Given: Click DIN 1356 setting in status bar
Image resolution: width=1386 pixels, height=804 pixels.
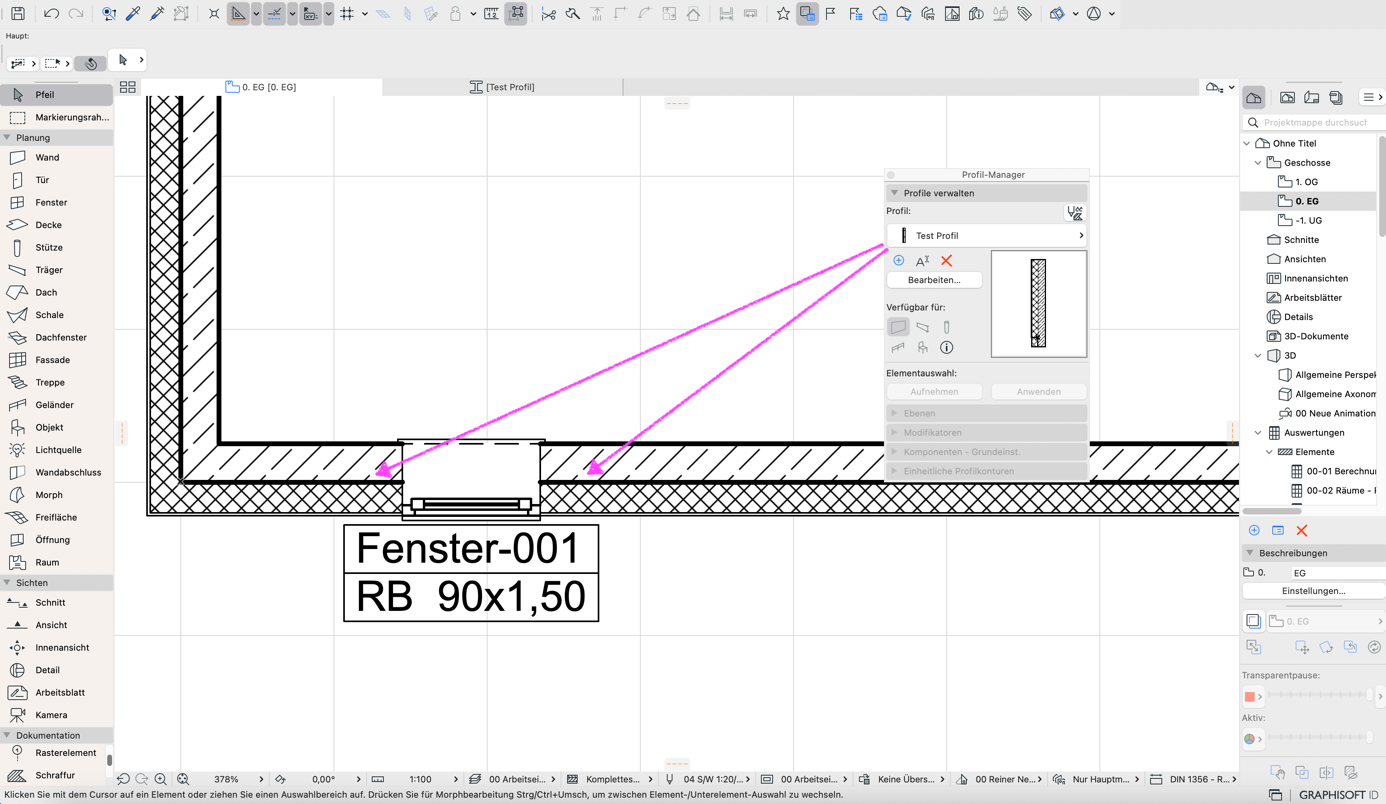Looking at the screenshot, I should coord(1191,779).
